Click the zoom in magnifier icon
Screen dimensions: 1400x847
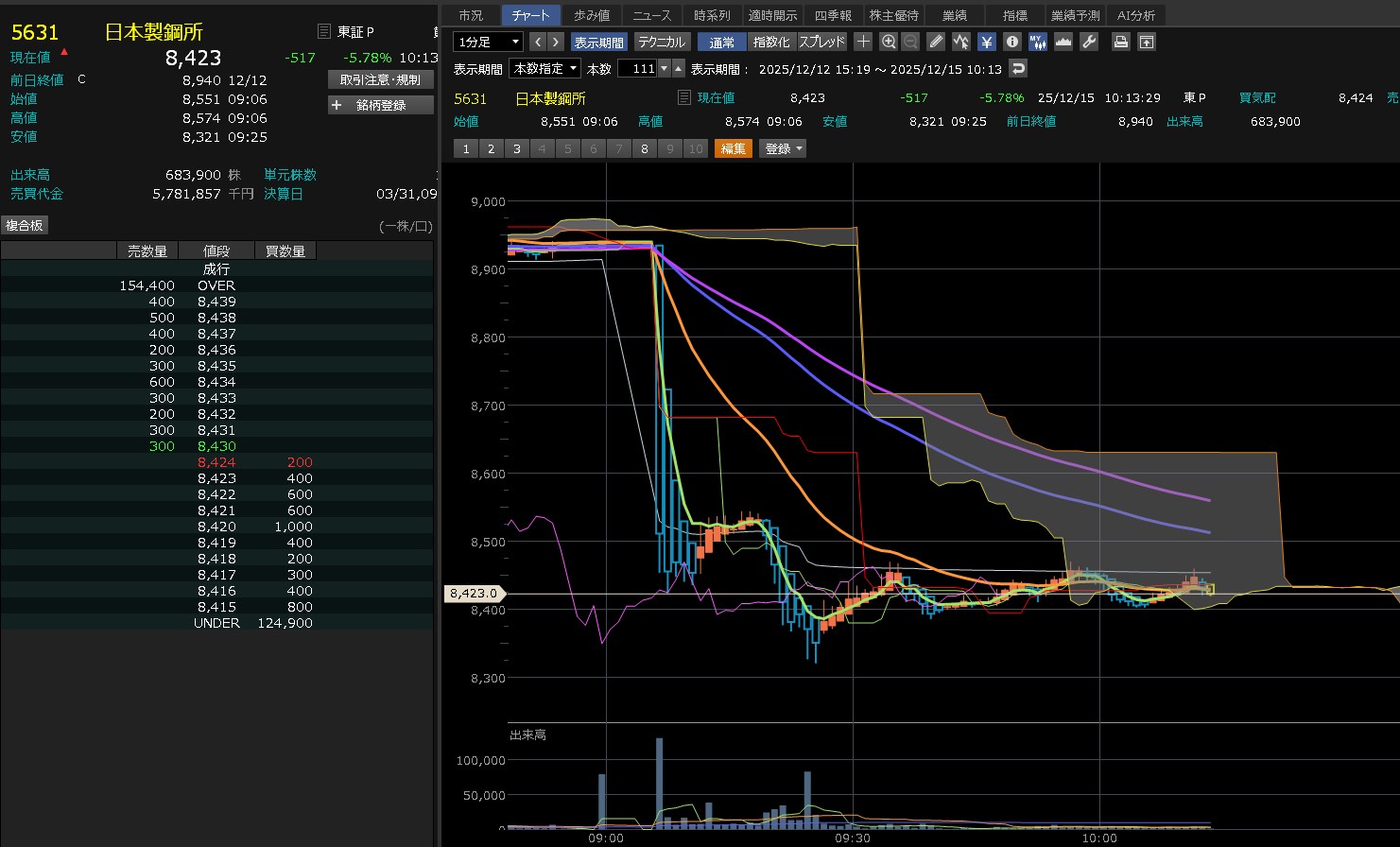[889, 42]
